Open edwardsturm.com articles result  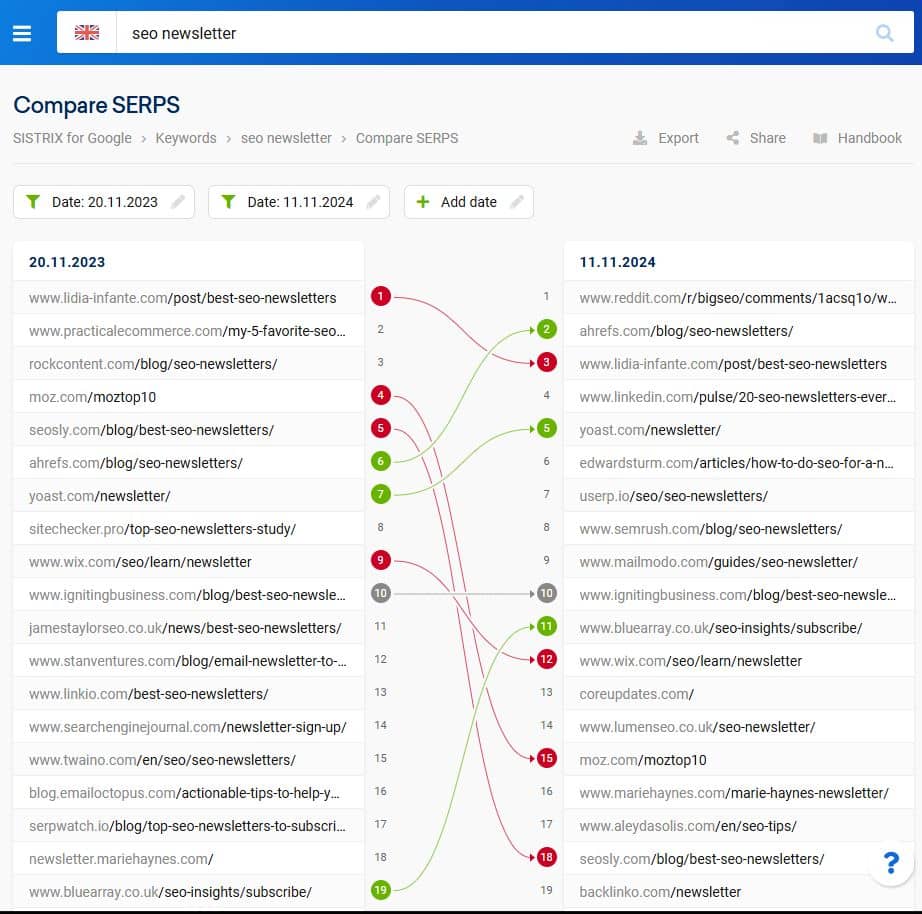[736, 463]
